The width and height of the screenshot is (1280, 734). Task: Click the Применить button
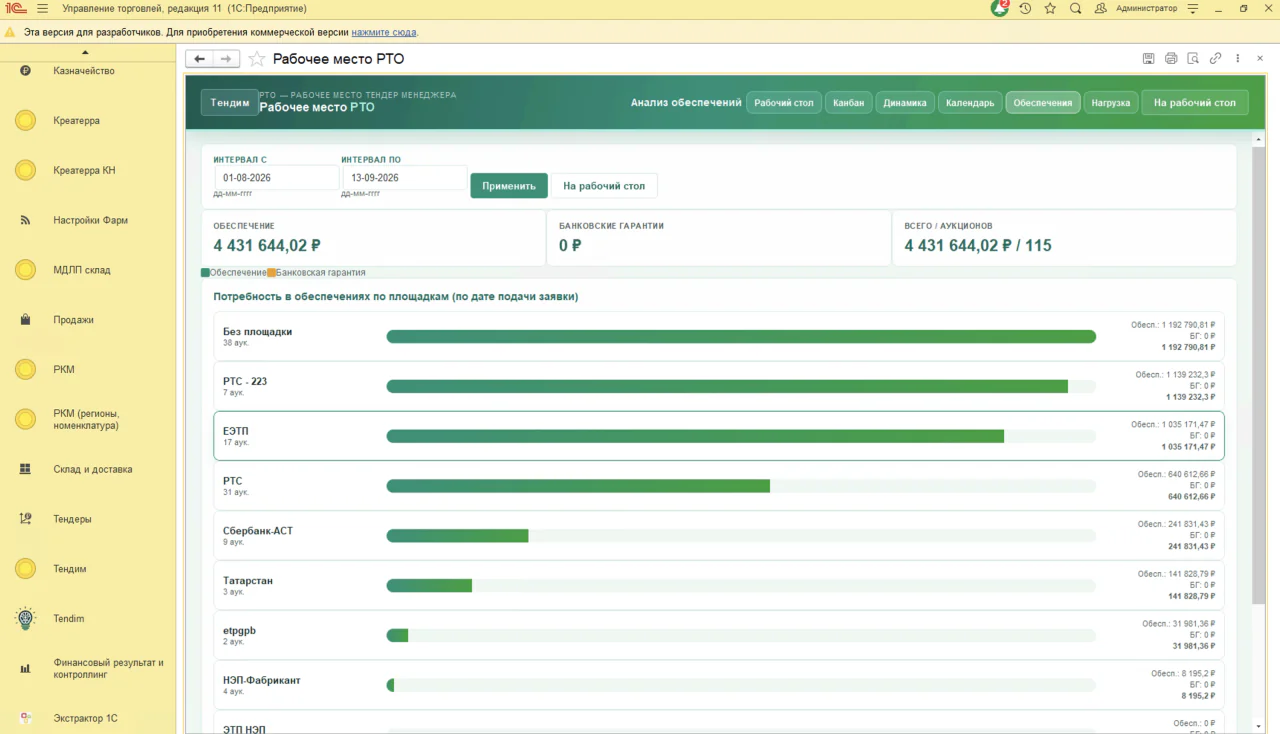pos(509,186)
